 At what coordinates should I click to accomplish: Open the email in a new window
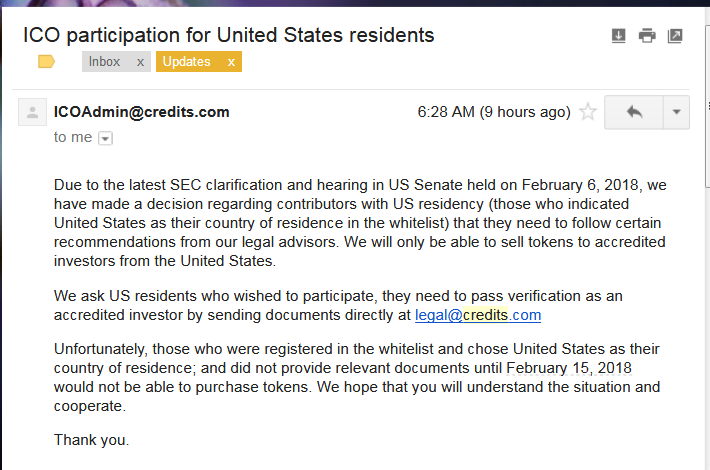click(x=675, y=35)
